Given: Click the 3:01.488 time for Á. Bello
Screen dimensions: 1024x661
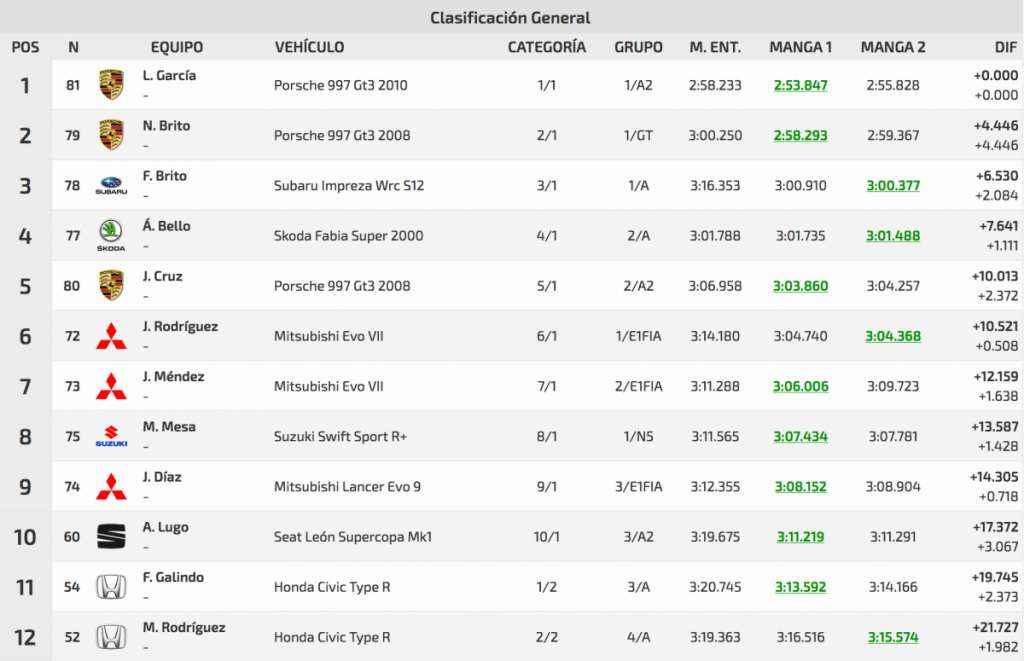Looking at the screenshot, I should tap(892, 236).
